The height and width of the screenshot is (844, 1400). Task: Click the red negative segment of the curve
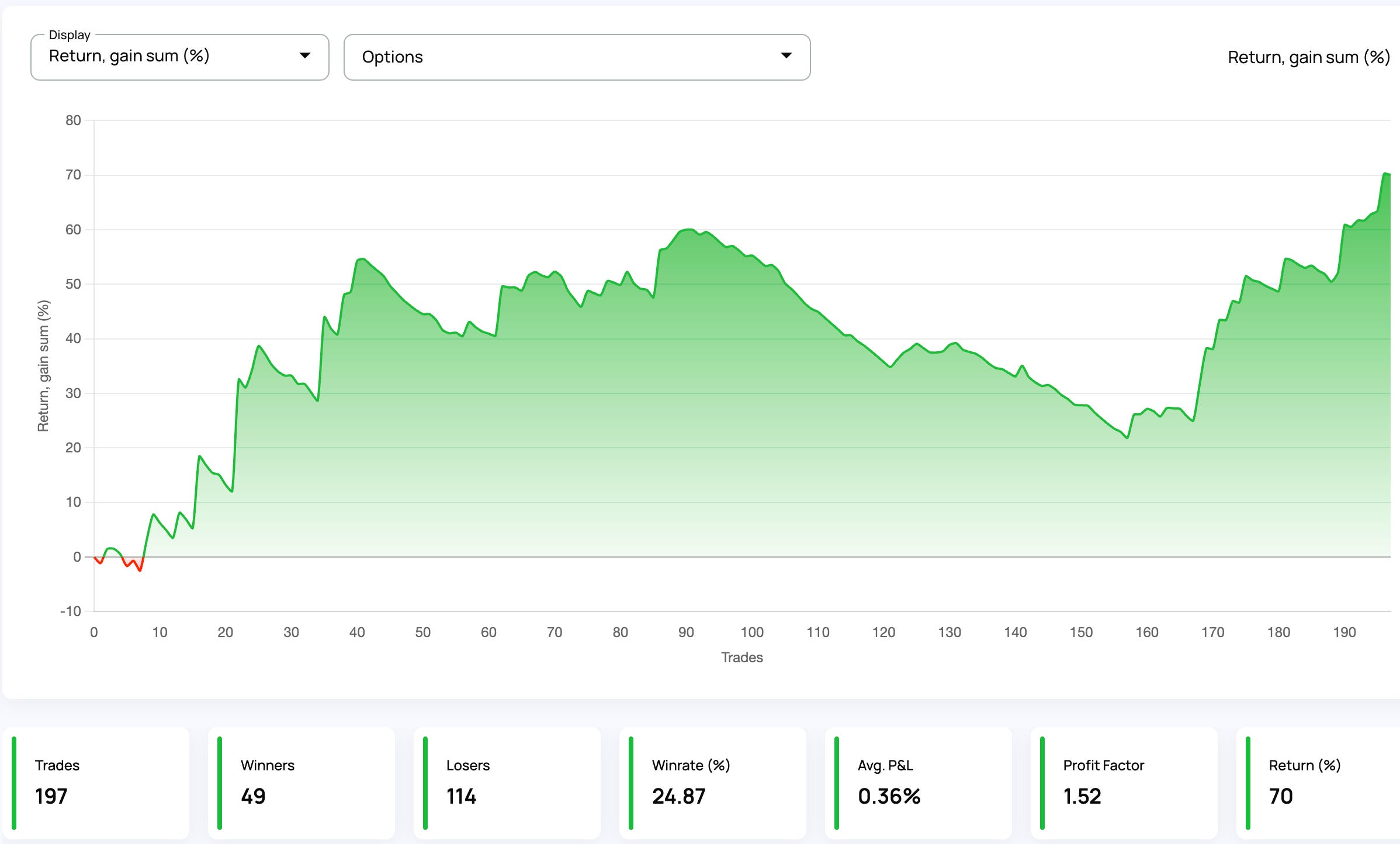pyautogui.click(x=140, y=569)
